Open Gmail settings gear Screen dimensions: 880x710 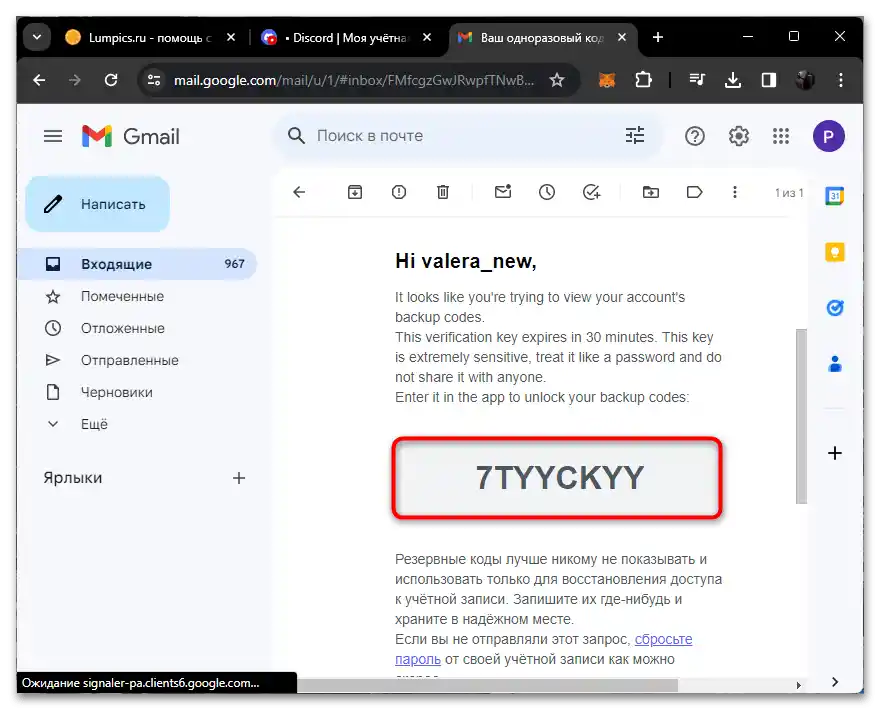(739, 136)
